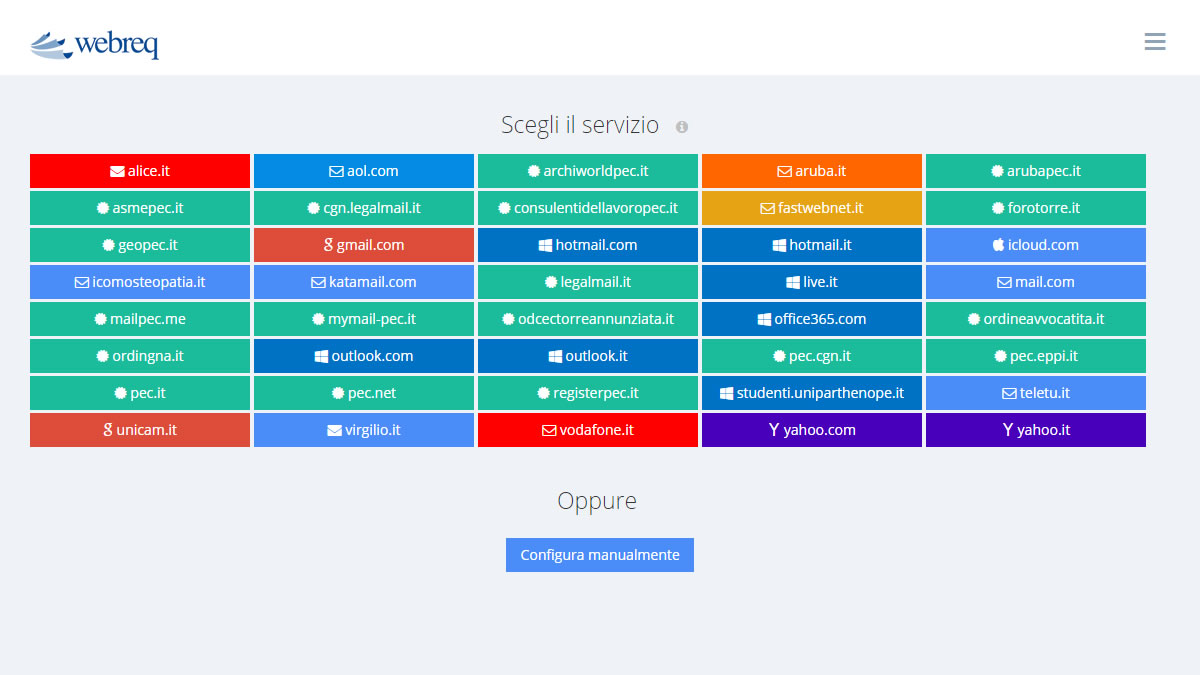Click the Windows icon on office365.com tile
The width and height of the screenshot is (1200, 675).
[x=764, y=320]
